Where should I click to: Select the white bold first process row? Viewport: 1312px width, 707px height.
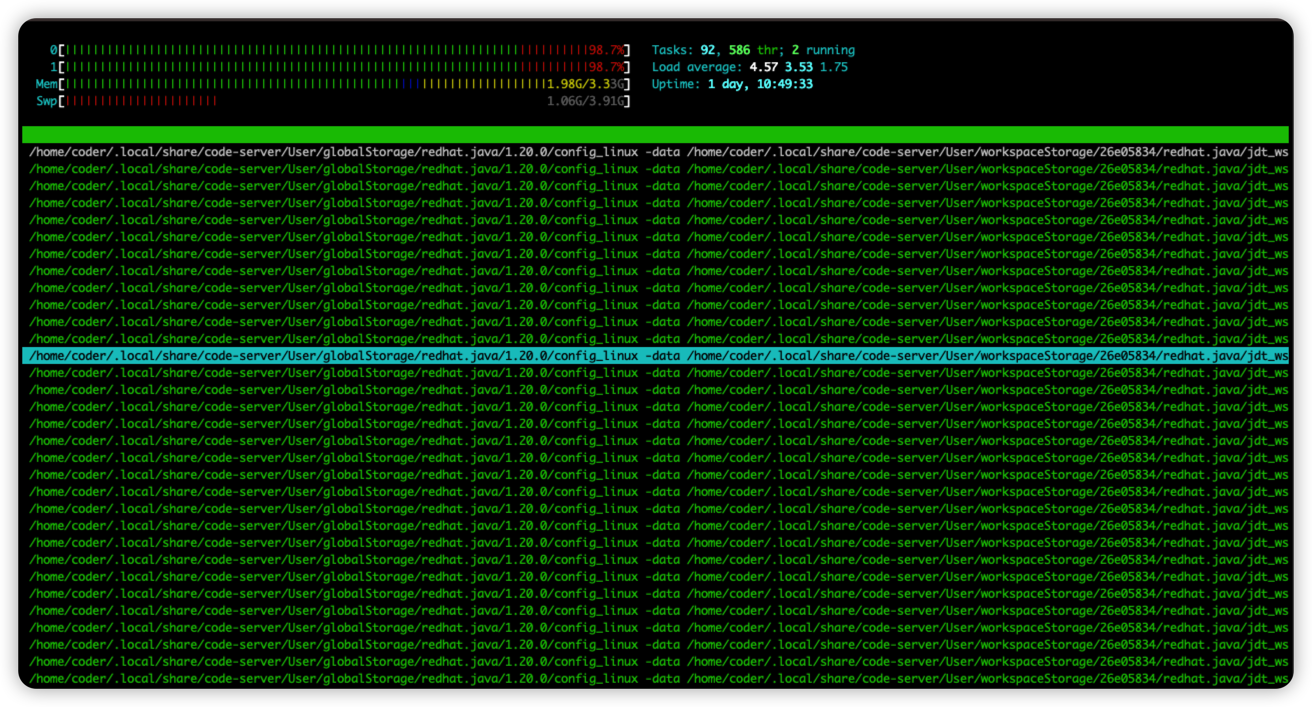click(x=656, y=152)
